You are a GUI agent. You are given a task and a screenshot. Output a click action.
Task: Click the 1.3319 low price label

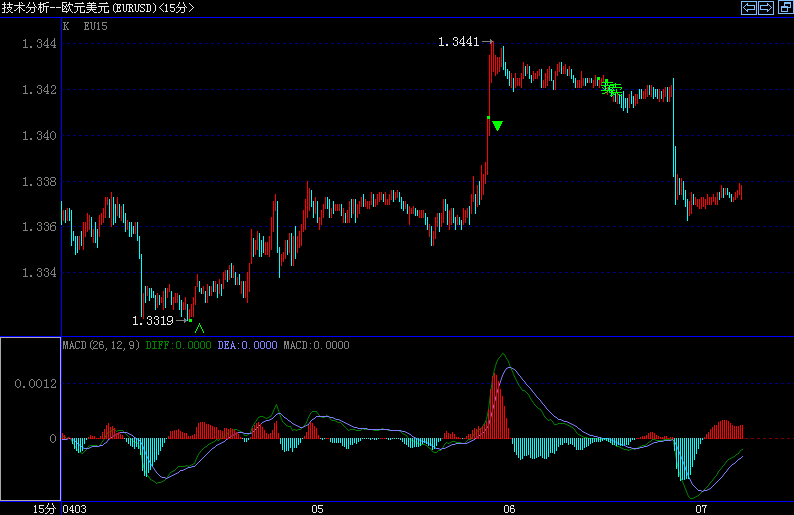pyautogui.click(x=153, y=321)
